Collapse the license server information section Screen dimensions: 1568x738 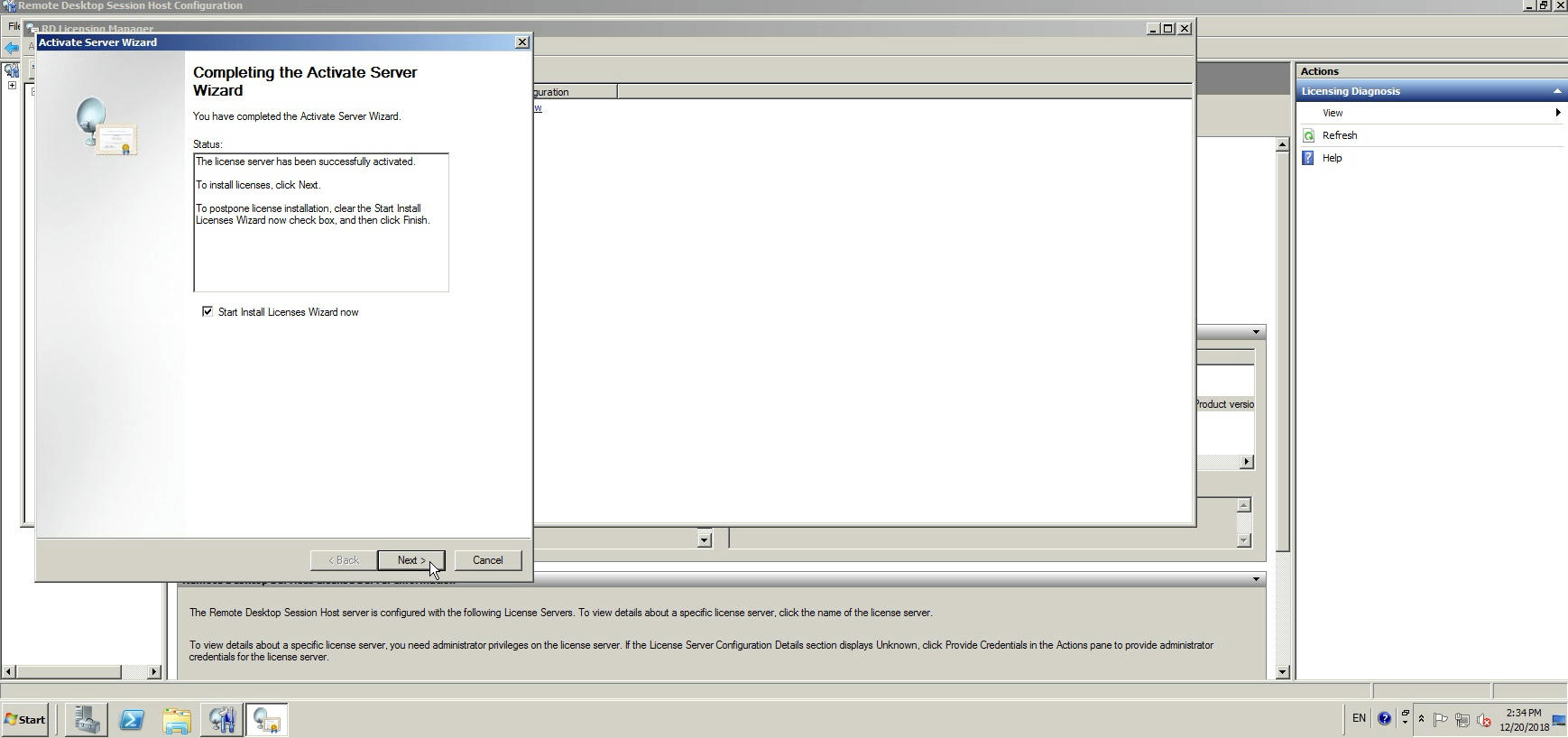click(x=1256, y=579)
